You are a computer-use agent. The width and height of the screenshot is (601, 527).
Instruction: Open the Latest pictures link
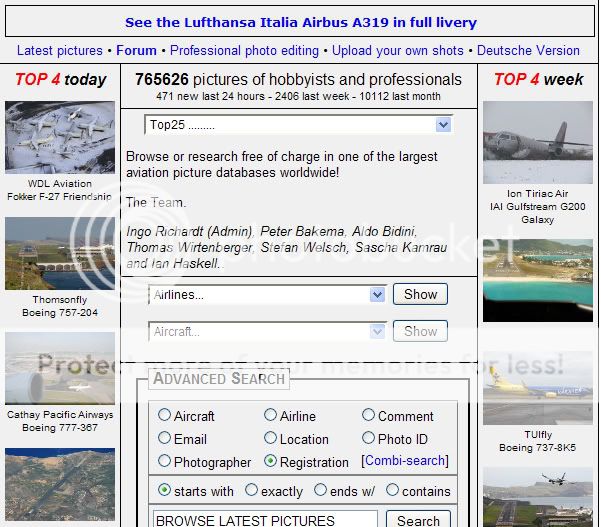click(60, 51)
